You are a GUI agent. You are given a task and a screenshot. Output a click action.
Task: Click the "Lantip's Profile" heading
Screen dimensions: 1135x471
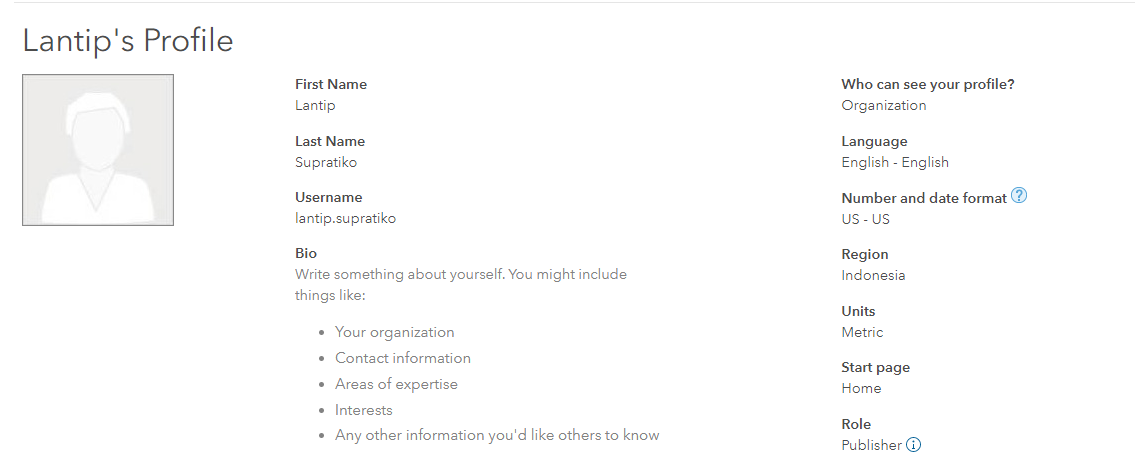(128, 41)
